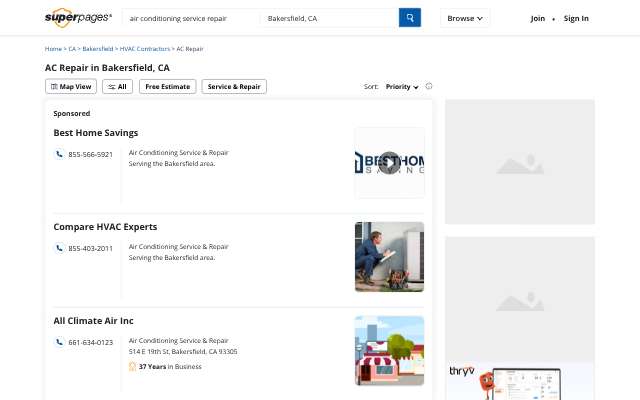Screen dimensions: 640x400
Task: Open the CA breadcrumb link
Action: pyautogui.click(x=72, y=49)
